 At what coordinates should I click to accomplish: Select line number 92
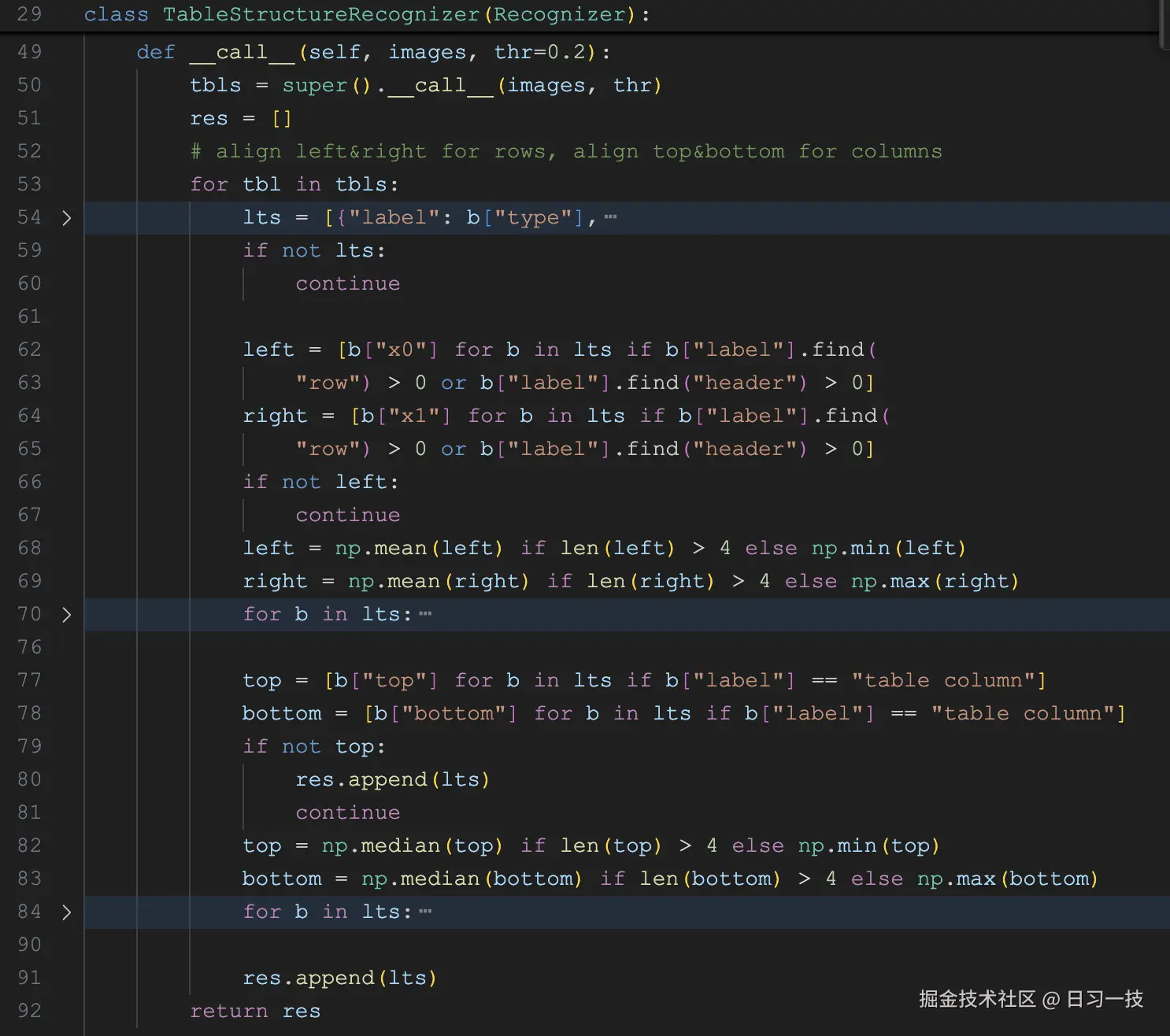tap(29, 1011)
